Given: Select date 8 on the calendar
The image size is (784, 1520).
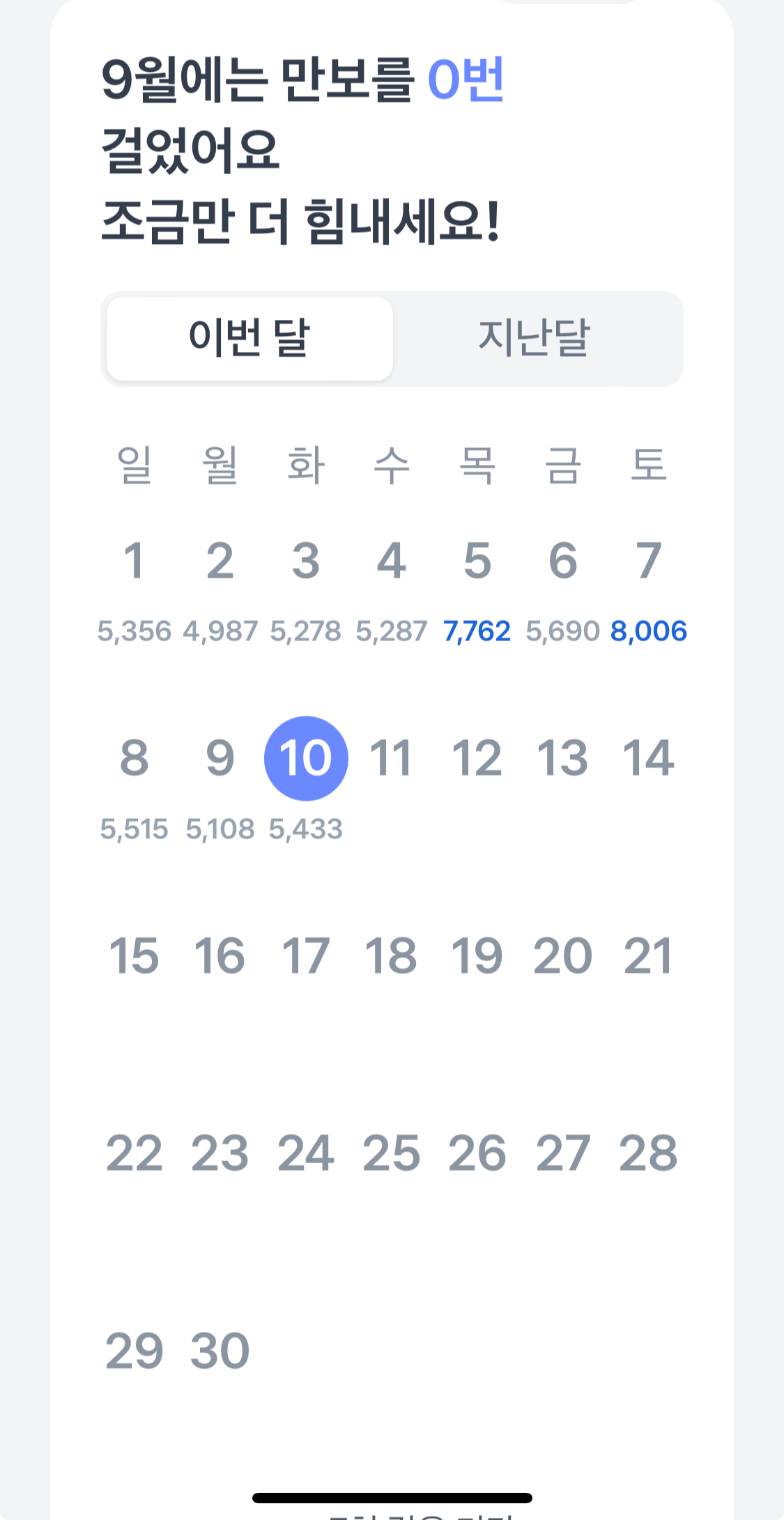Looking at the screenshot, I should (134, 758).
